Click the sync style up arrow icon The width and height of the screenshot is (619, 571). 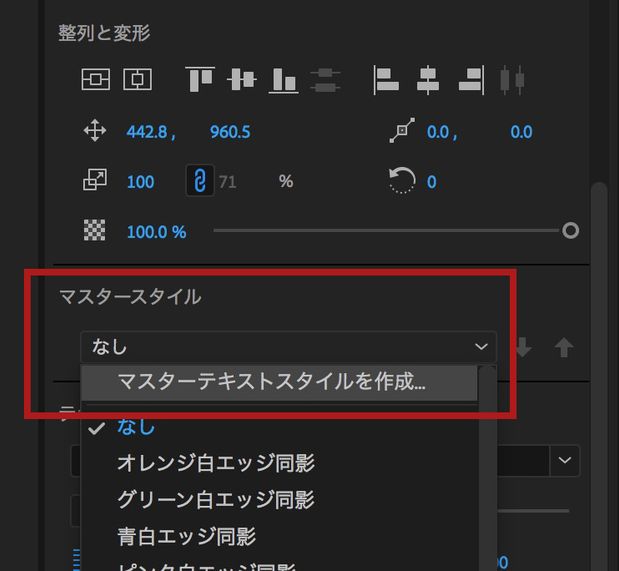(564, 347)
